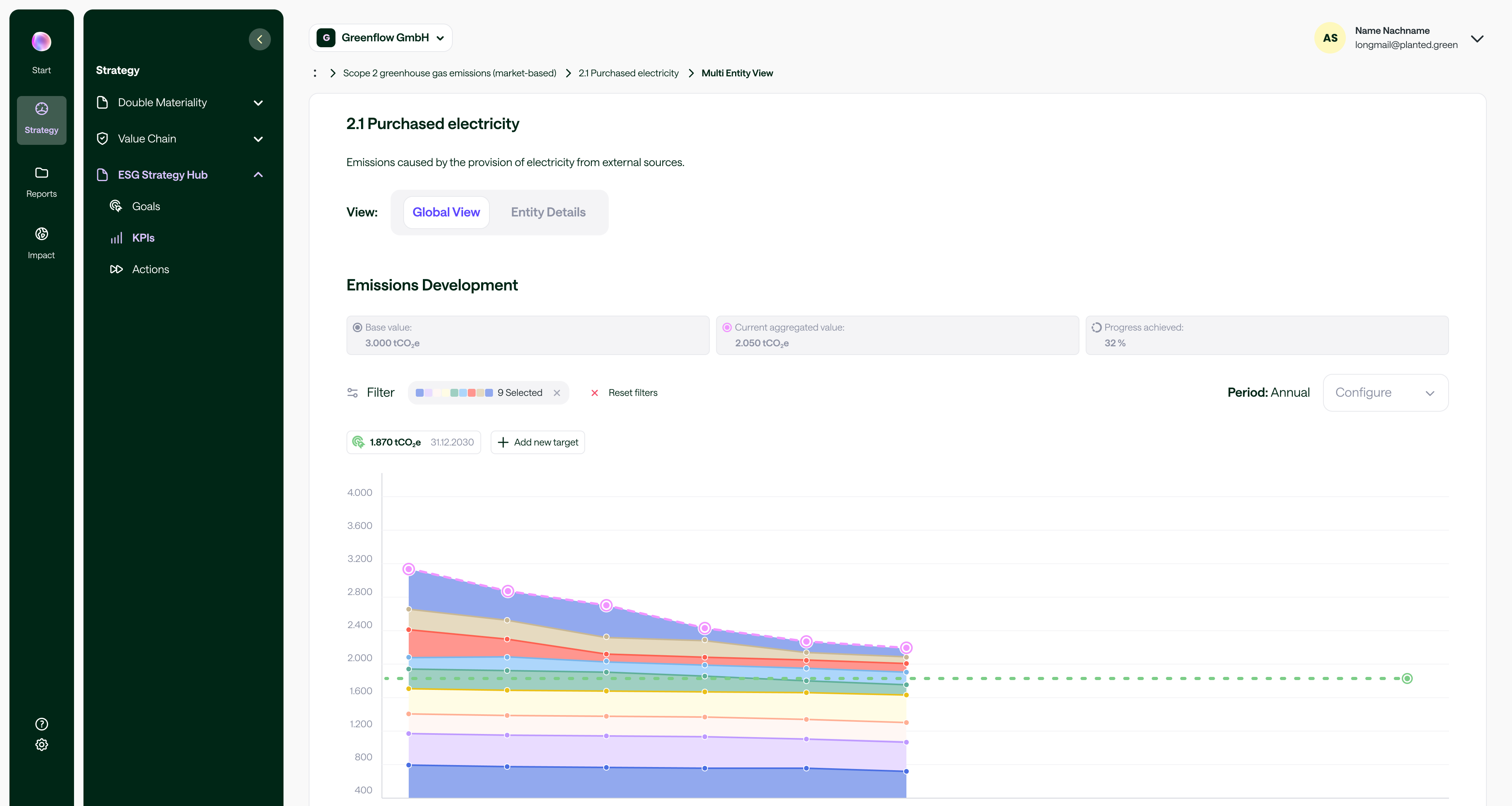
Task: Open the Greenflow GmbH company dropdown
Action: [380, 37]
